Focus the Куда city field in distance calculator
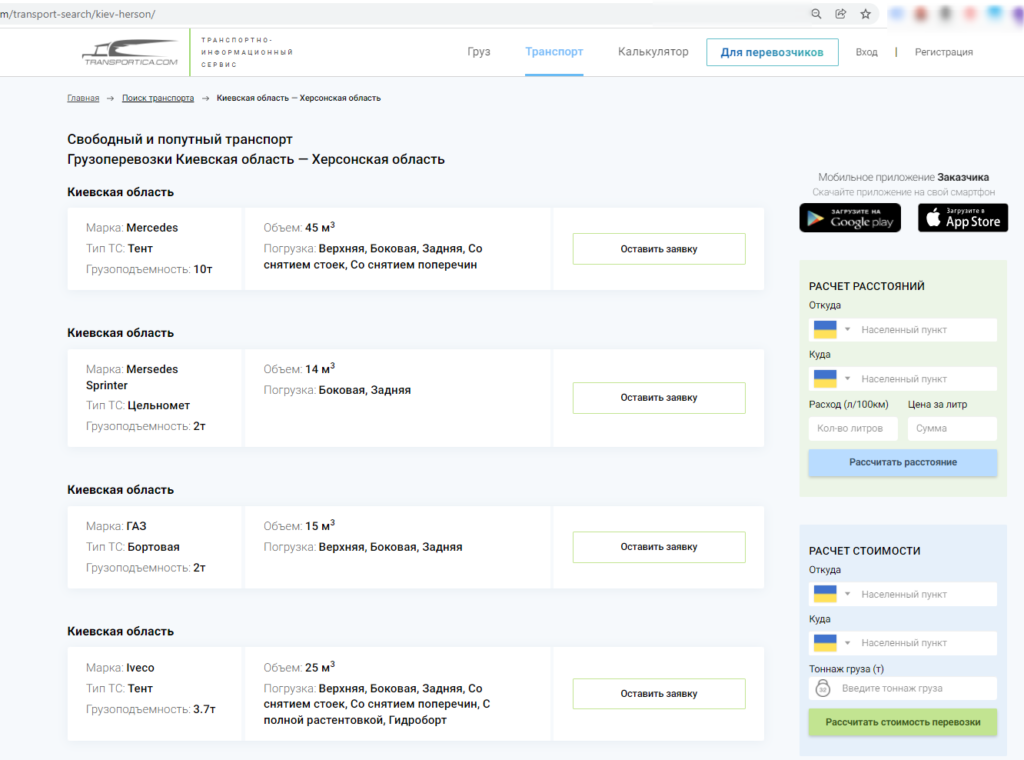This screenshot has height=760, width=1024. 925,379
